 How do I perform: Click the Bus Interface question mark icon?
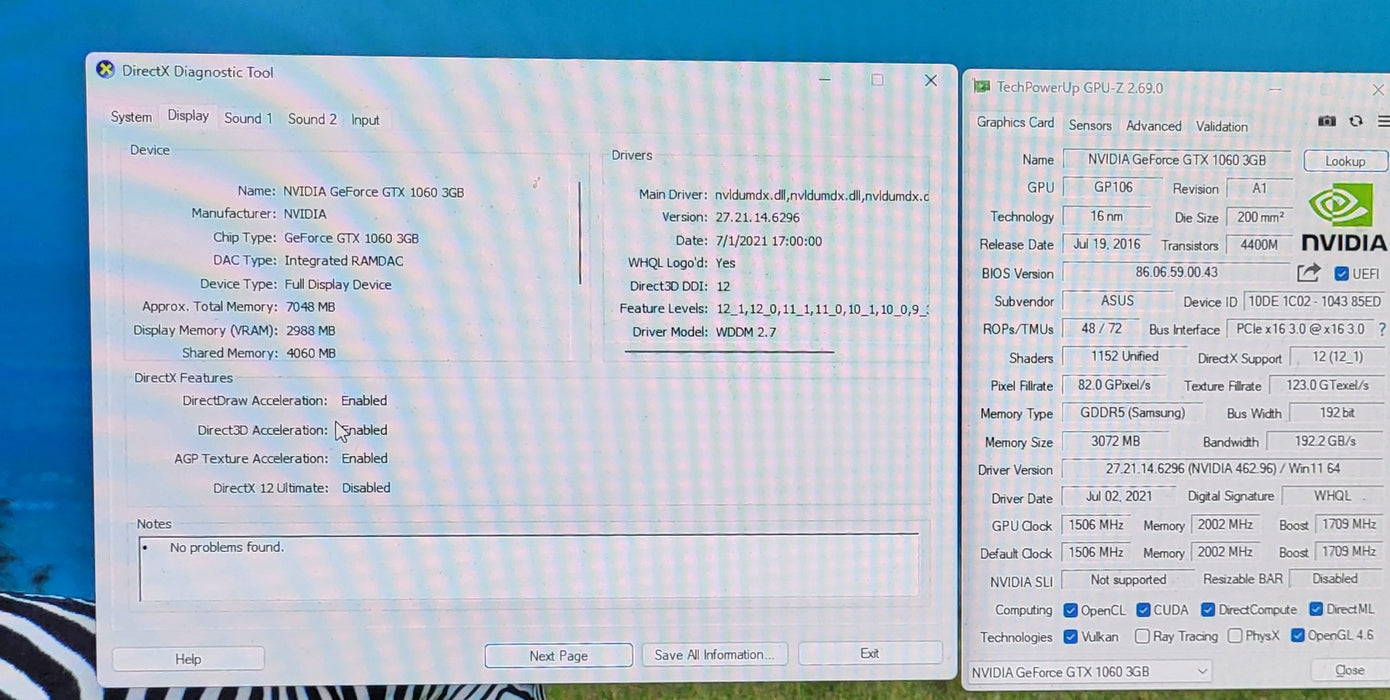[1382, 329]
